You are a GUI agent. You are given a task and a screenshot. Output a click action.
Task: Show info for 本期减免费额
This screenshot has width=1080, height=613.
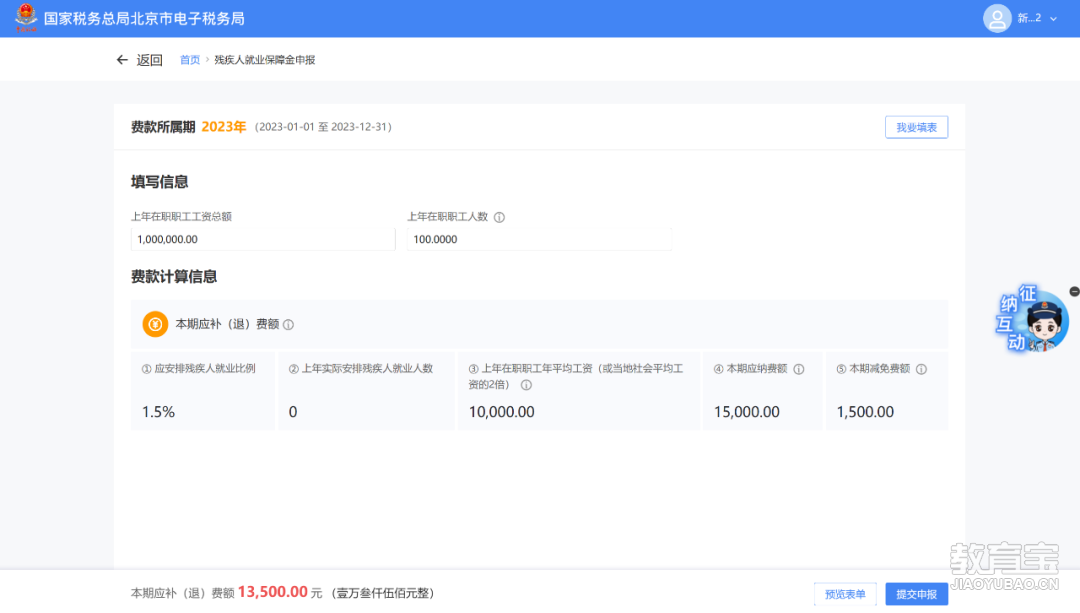coord(922,369)
